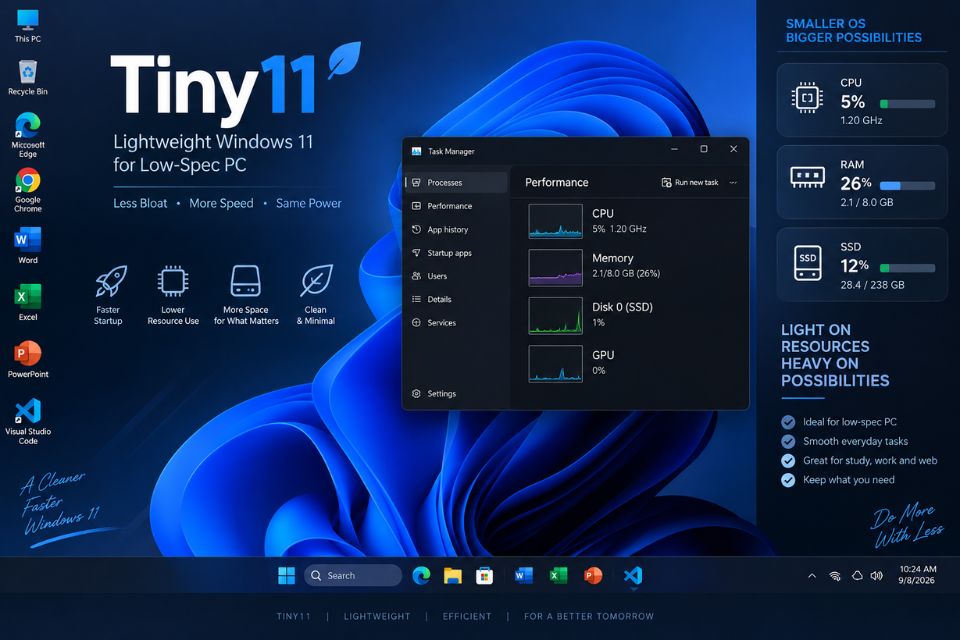The height and width of the screenshot is (640, 960).
Task: Open Excel from the taskbar
Action: click(x=558, y=576)
